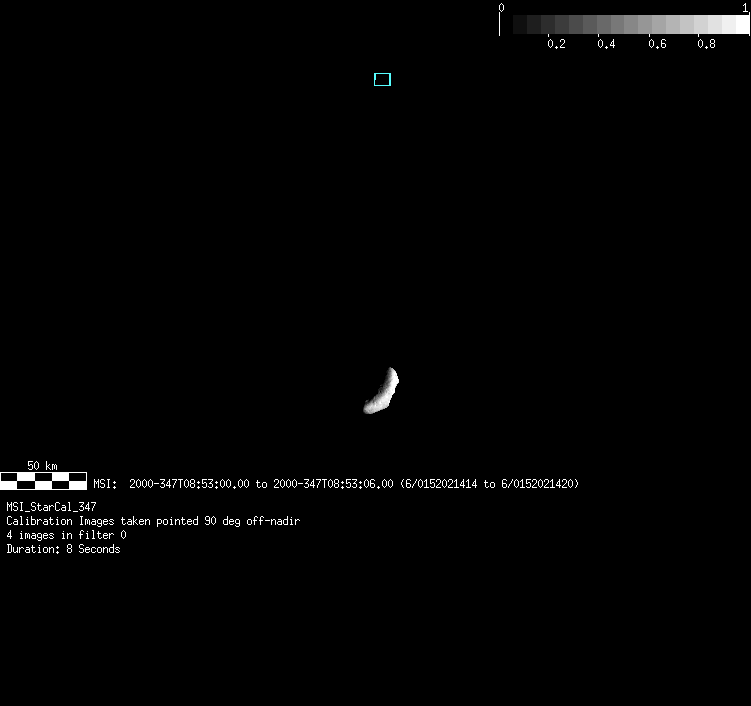Click the minimum value 0 label
This screenshot has height=706, width=751.
[x=501, y=7]
